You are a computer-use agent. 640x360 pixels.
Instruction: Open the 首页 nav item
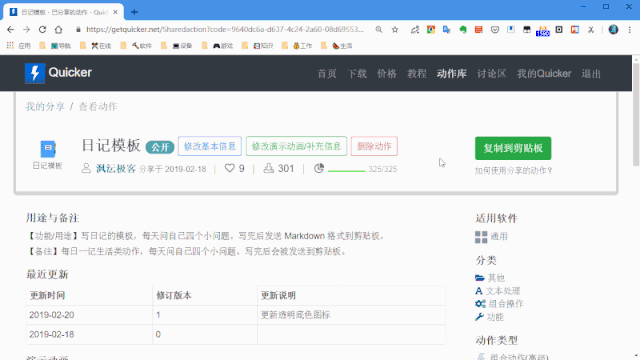click(327, 73)
